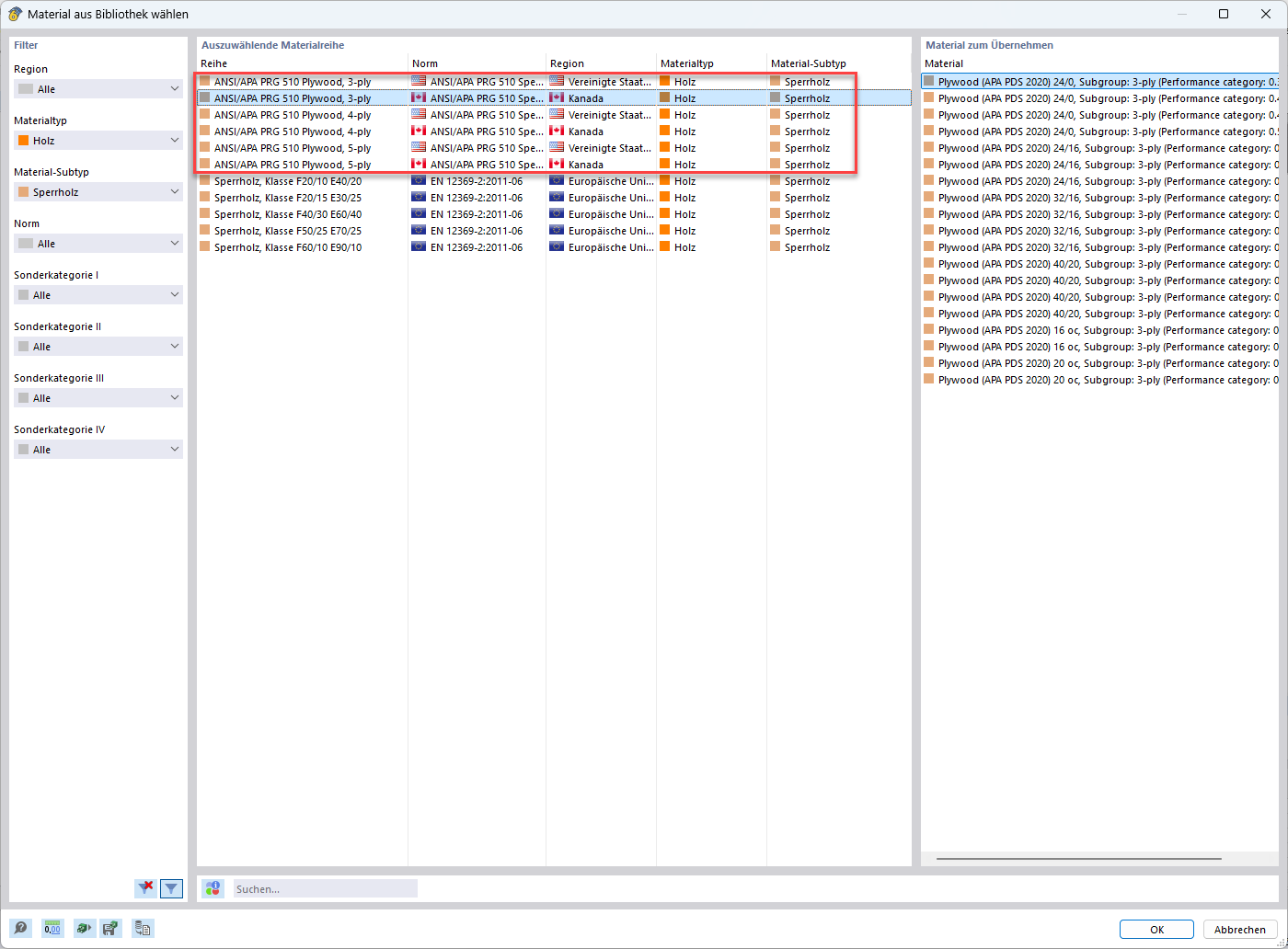The height and width of the screenshot is (949, 1288).
Task: Open the Sonderkategorie IV dropdown
Action: coord(98,450)
